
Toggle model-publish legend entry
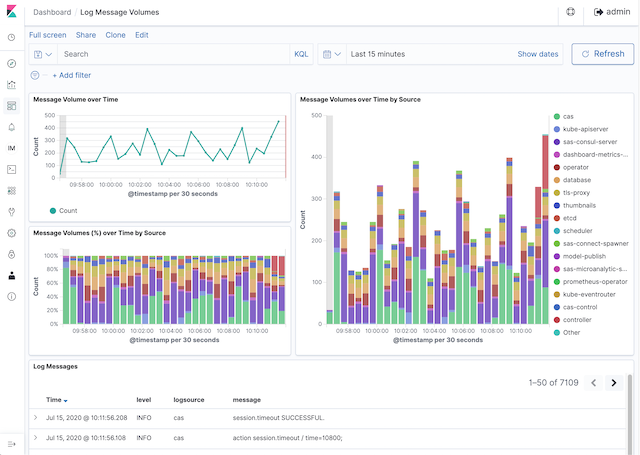coord(580,256)
